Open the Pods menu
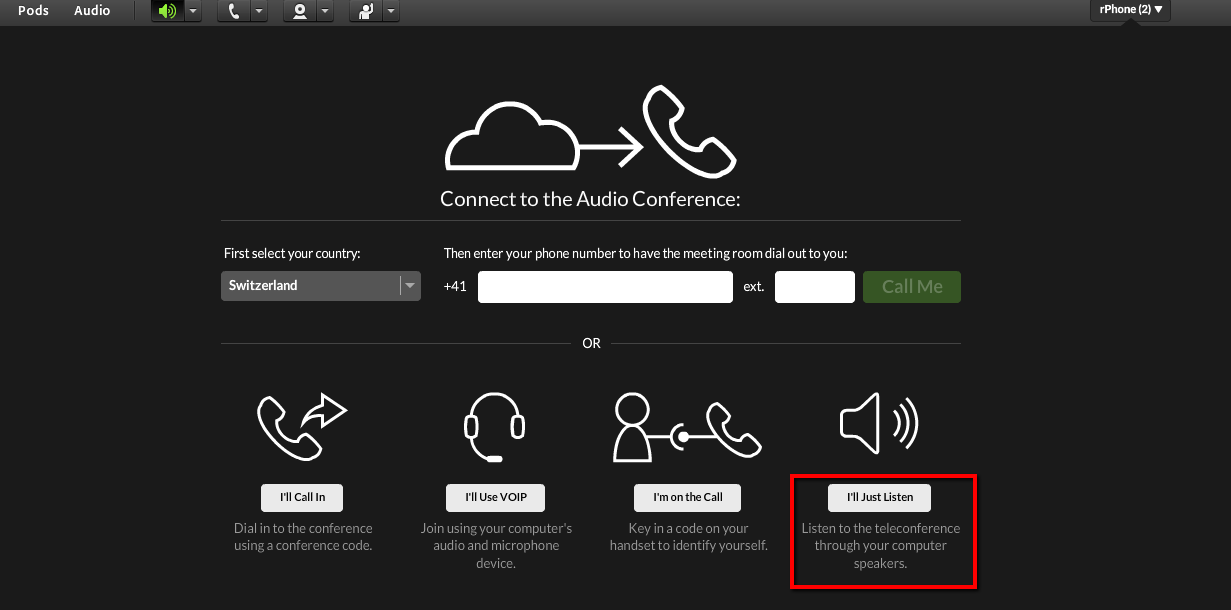The height and width of the screenshot is (610, 1231). [x=33, y=11]
